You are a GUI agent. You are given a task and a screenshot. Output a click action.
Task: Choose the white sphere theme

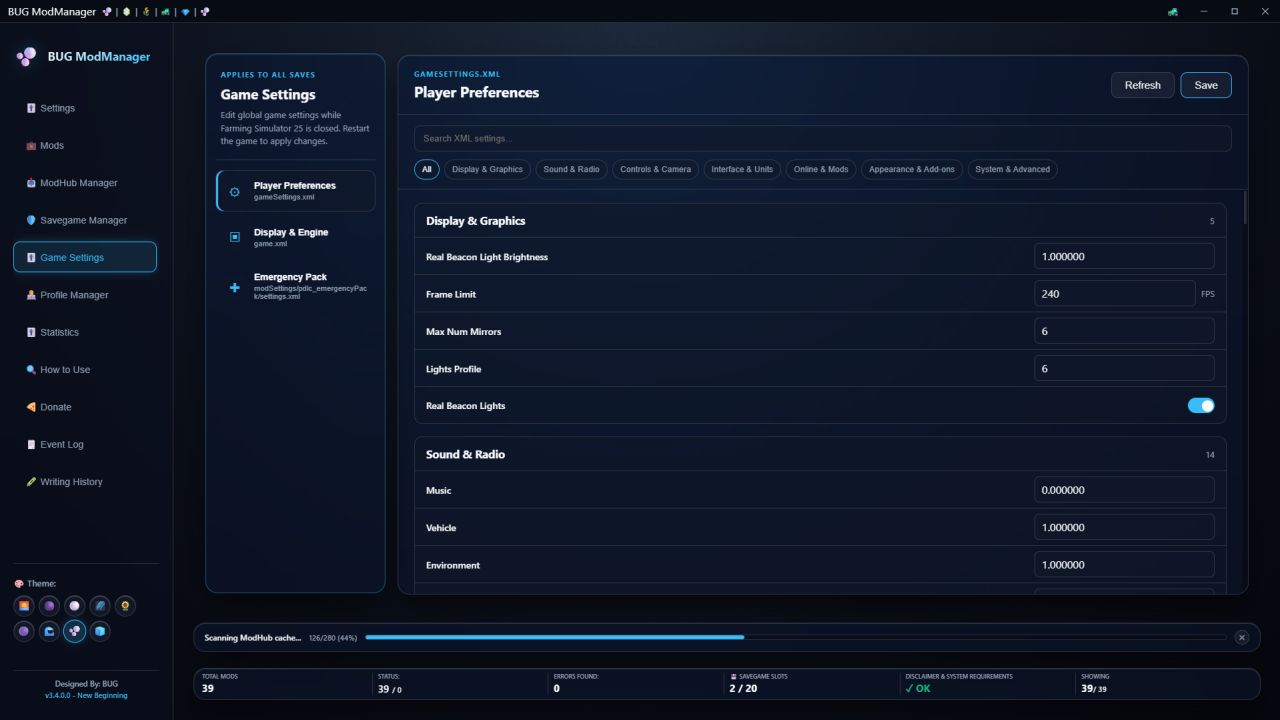[74, 606]
